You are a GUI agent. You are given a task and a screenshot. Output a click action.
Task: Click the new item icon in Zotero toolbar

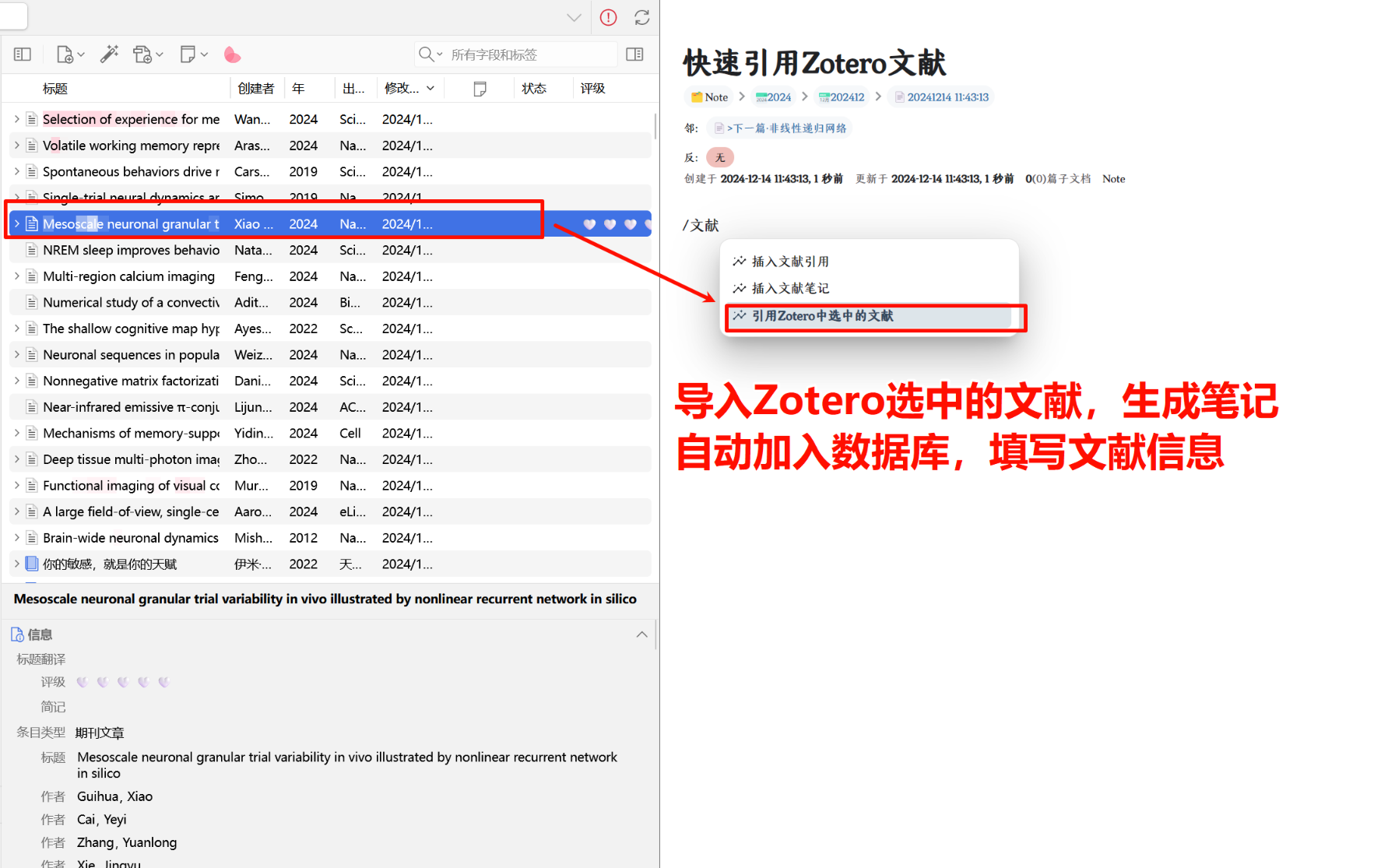65,54
